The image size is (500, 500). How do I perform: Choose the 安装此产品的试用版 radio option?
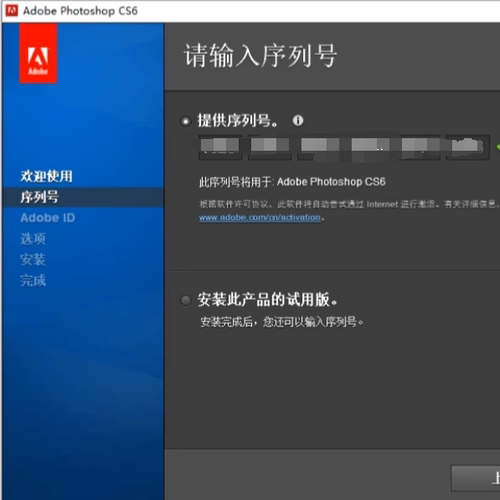(x=185, y=300)
